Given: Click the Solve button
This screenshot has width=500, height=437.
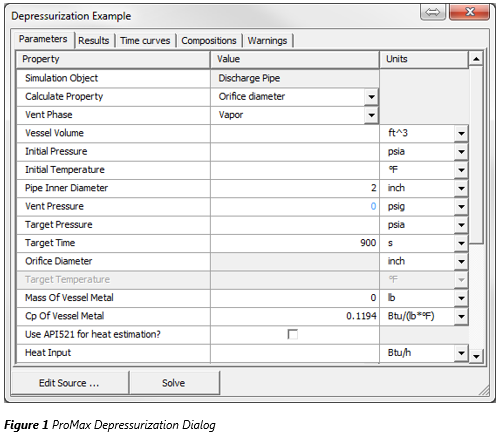Looking at the screenshot, I should pyautogui.click(x=174, y=383).
